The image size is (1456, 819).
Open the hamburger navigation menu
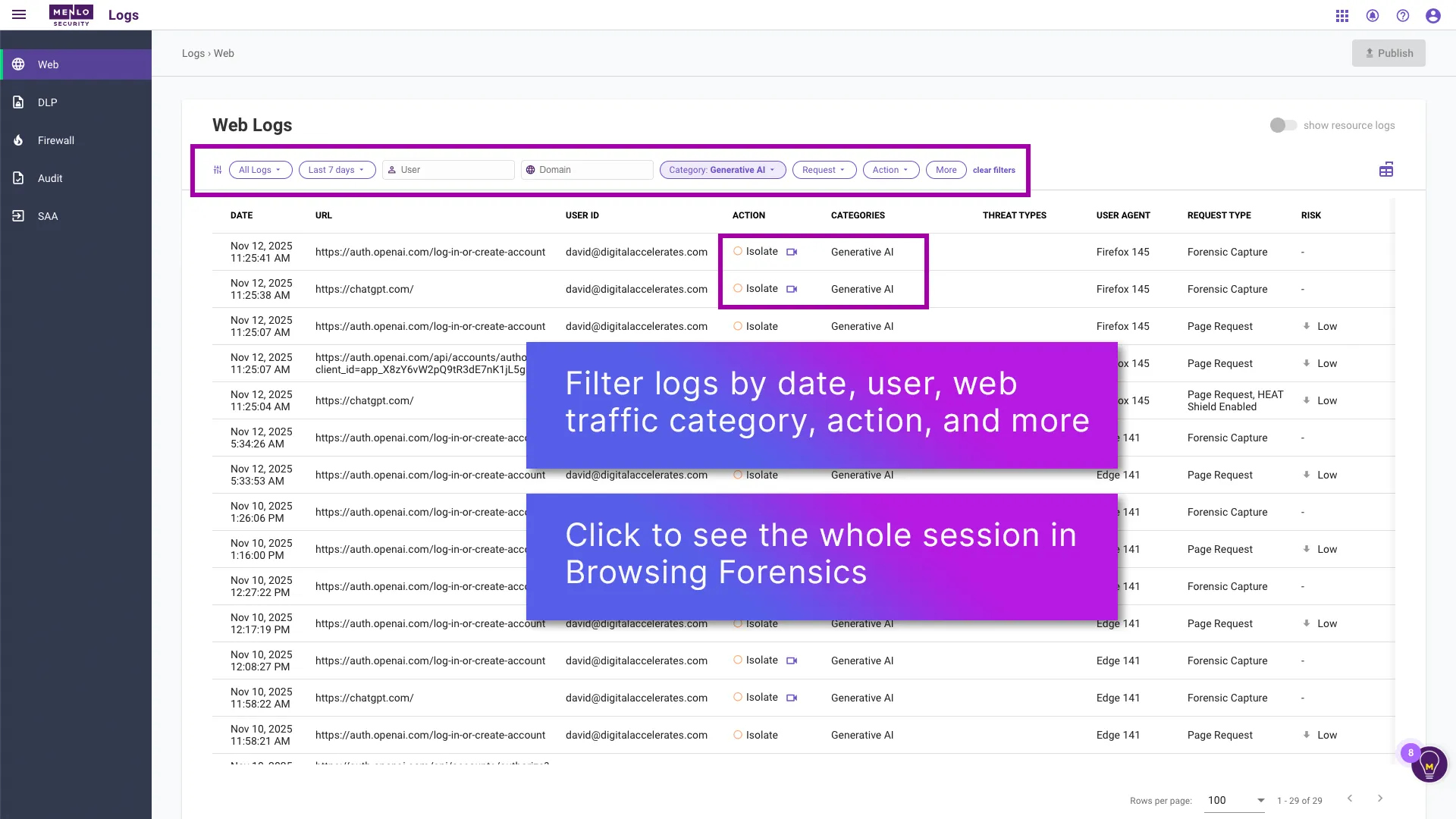click(x=19, y=15)
